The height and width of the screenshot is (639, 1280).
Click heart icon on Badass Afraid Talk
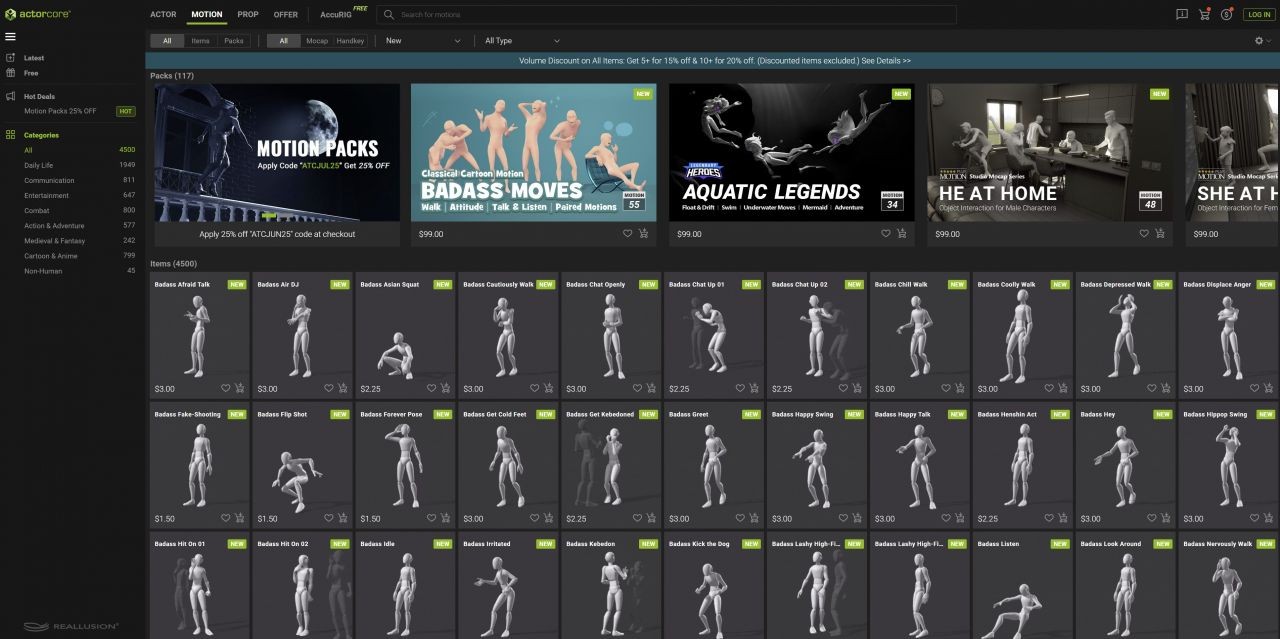pos(226,389)
